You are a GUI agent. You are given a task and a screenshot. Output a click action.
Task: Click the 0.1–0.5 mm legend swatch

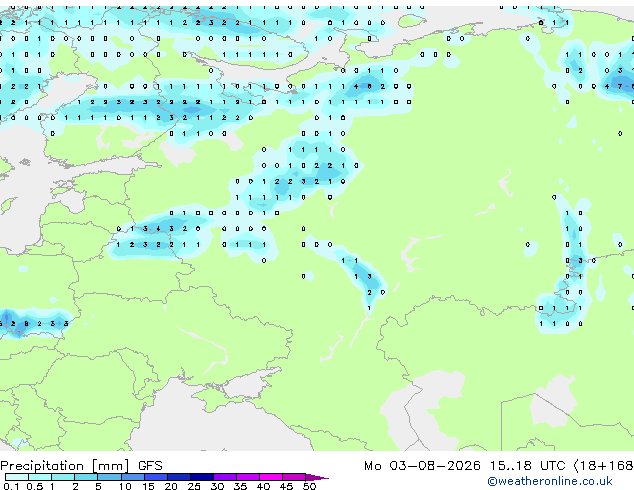[17, 477]
